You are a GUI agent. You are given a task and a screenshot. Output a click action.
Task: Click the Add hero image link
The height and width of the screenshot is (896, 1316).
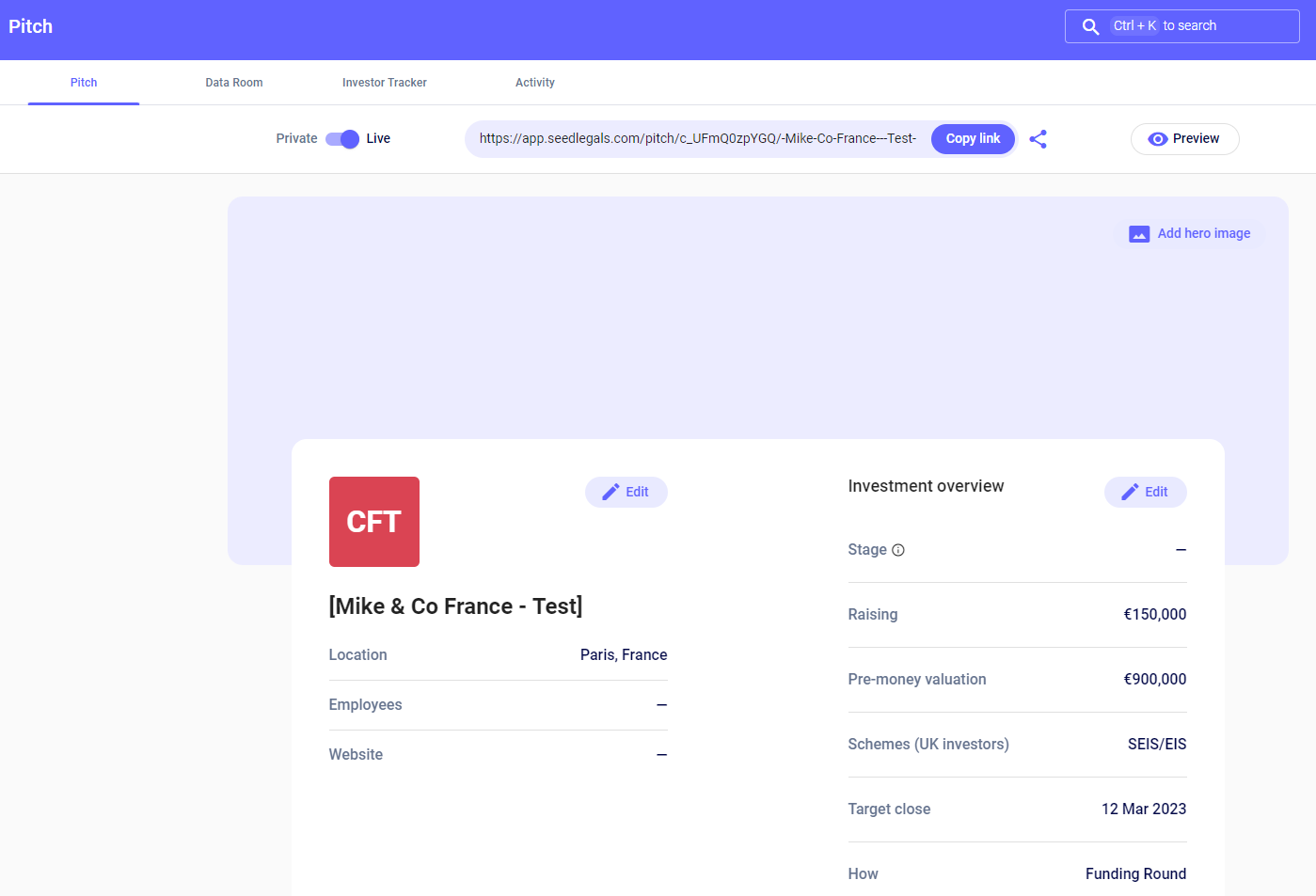1203,233
